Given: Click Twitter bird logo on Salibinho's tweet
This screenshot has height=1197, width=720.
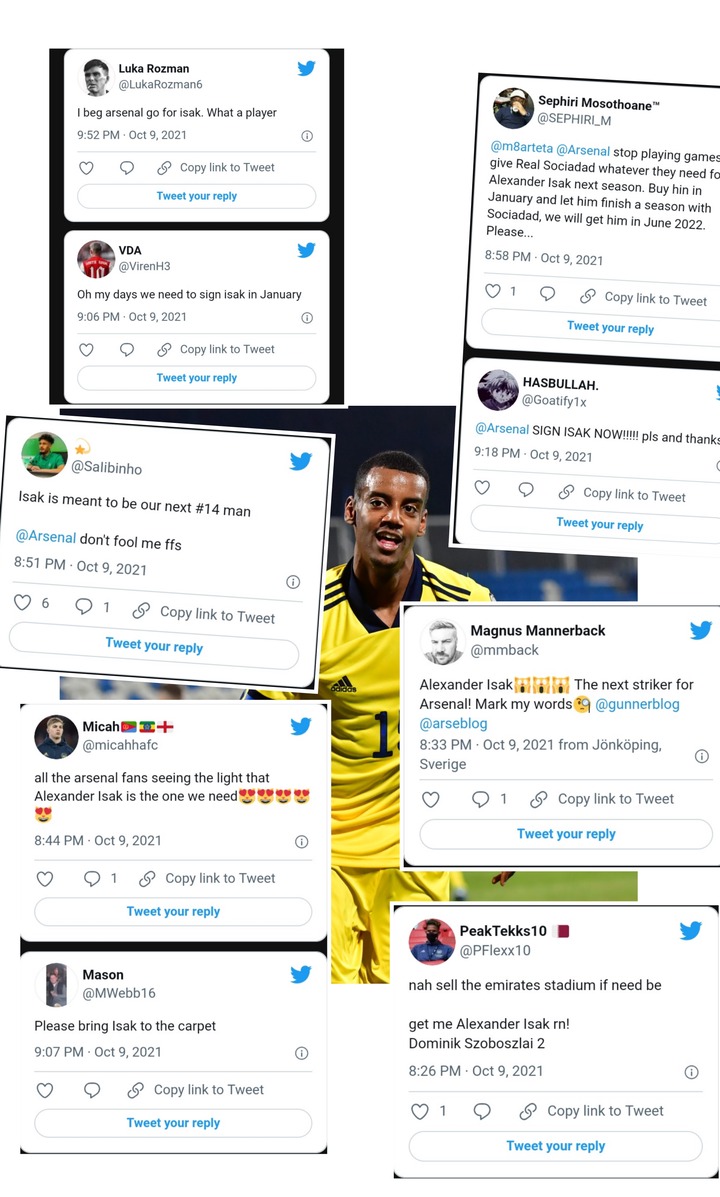Looking at the screenshot, I should (x=301, y=461).
